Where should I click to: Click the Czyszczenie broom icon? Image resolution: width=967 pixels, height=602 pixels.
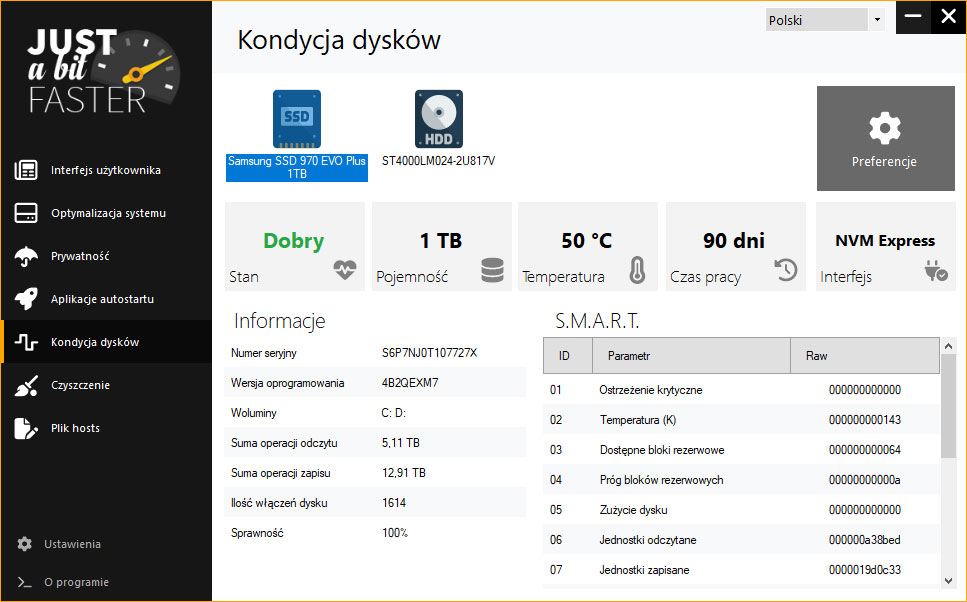click(26, 386)
